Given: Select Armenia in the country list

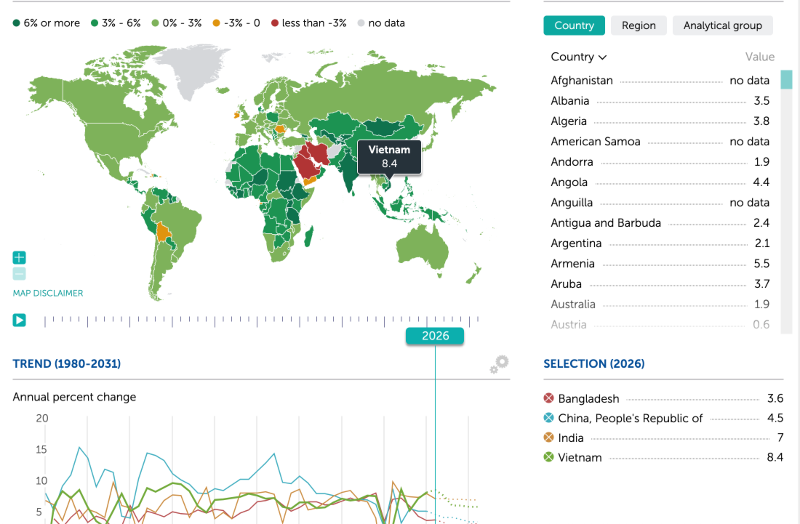Looking at the screenshot, I should 660,264.
